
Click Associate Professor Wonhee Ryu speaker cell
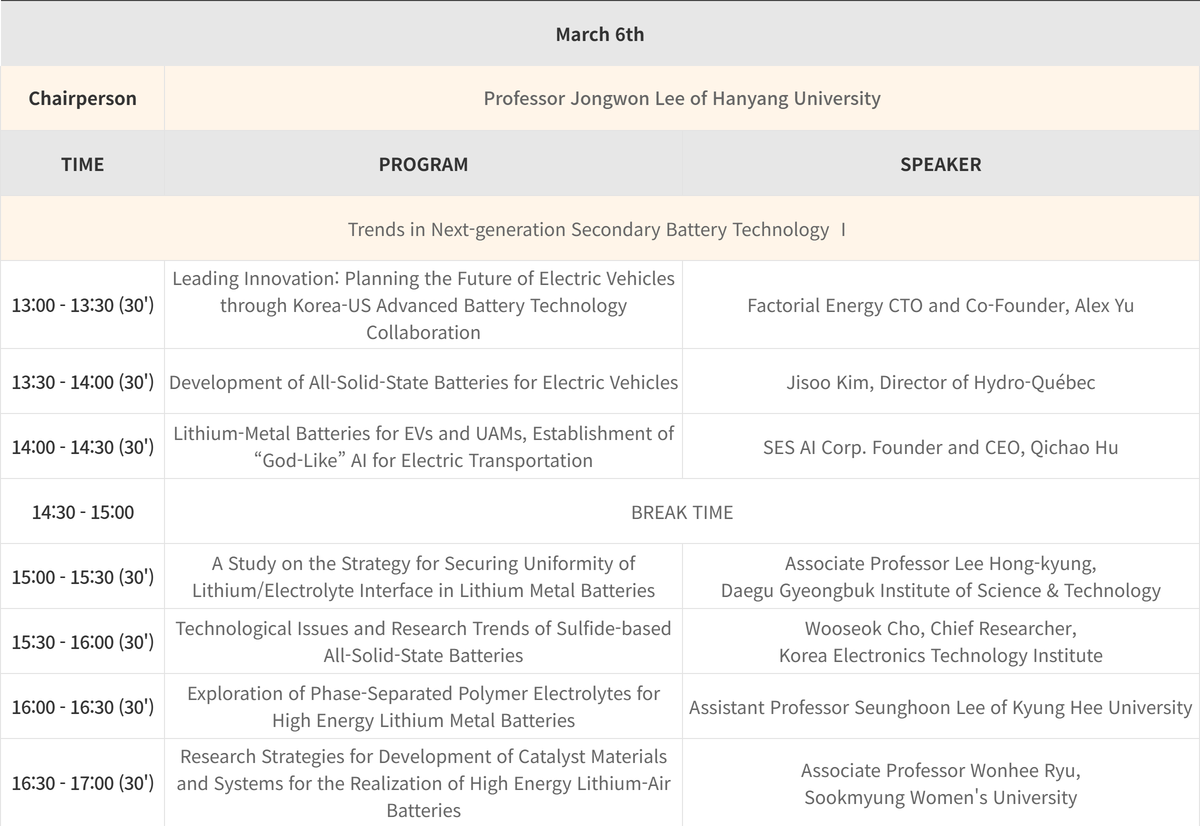pos(940,784)
